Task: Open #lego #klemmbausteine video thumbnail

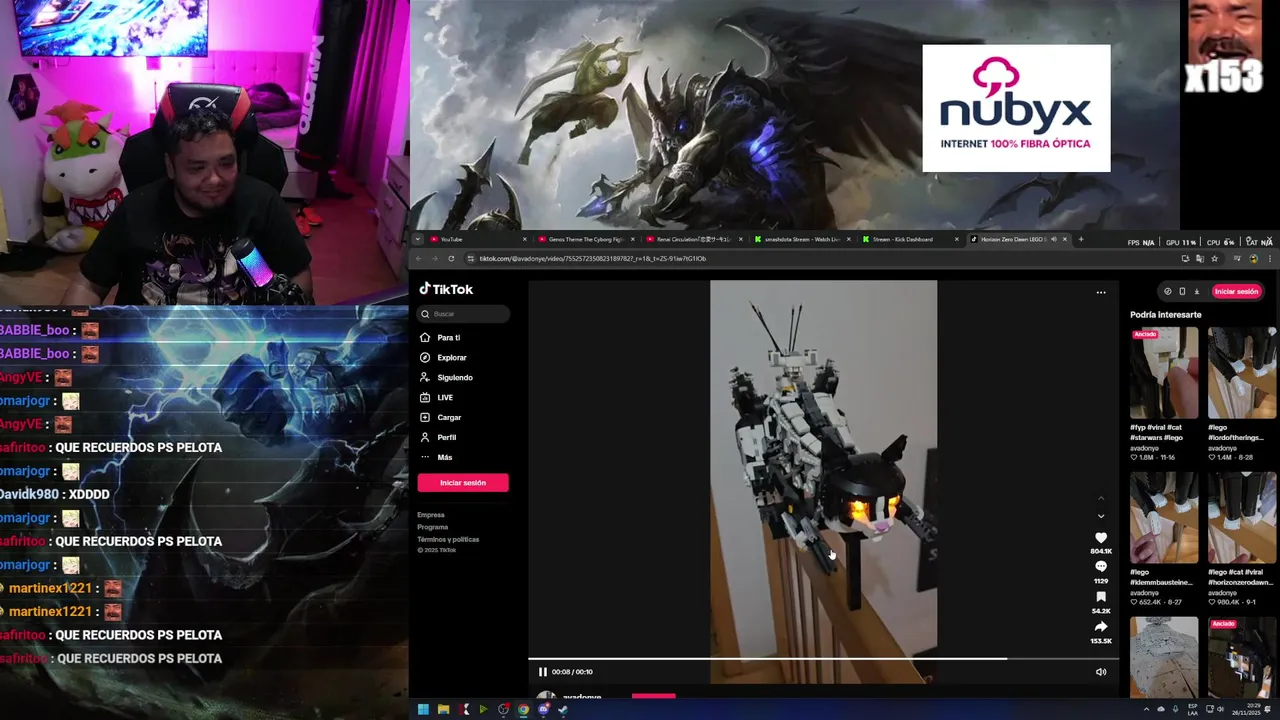Action: click(x=1164, y=518)
